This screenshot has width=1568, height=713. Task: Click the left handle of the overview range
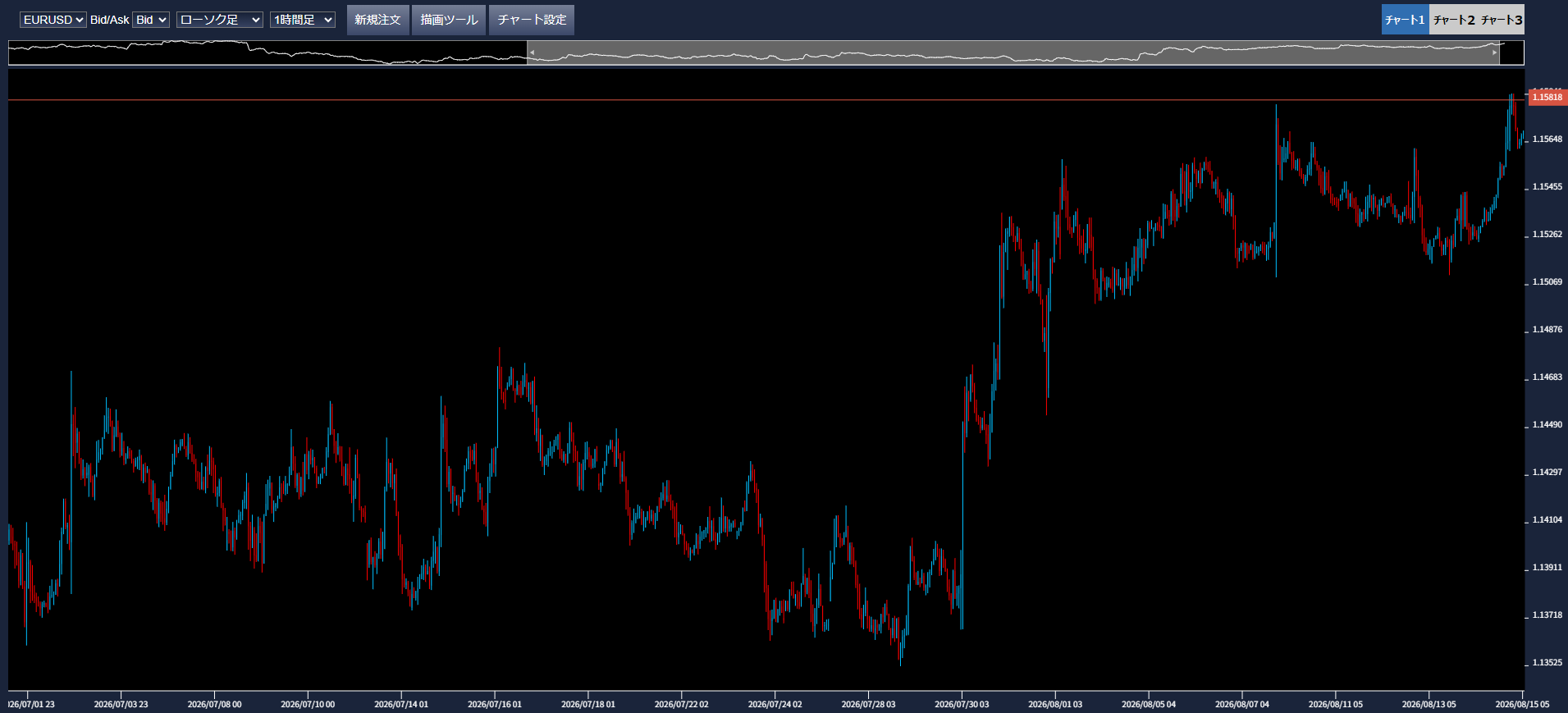click(532, 53)
